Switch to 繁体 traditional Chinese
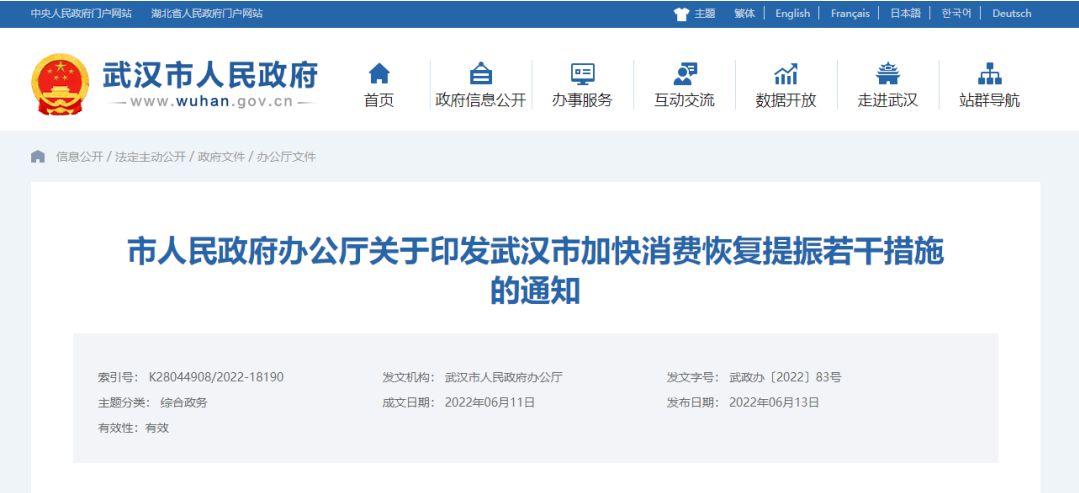 point(744,14)
